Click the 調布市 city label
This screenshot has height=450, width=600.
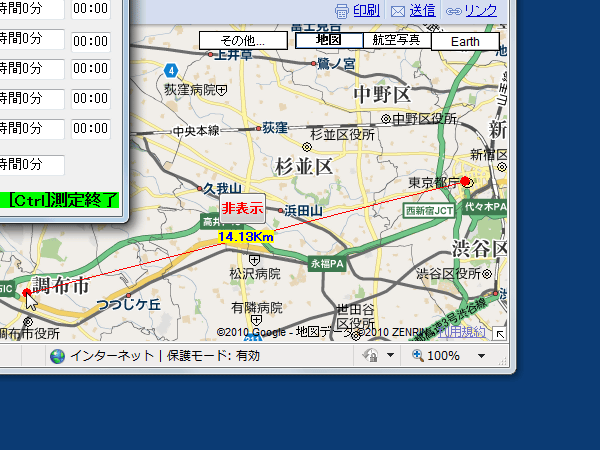click(61, 285)
